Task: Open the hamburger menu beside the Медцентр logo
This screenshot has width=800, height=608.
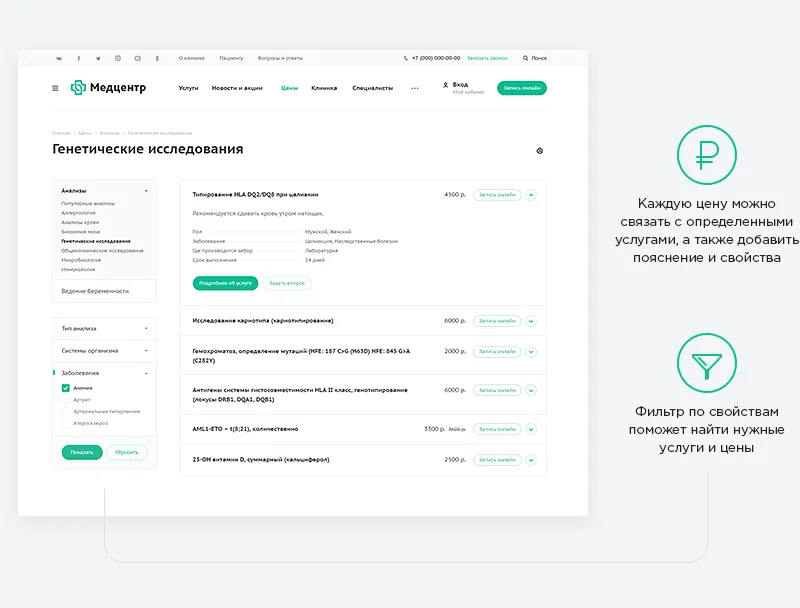Action: coord(55,88)
